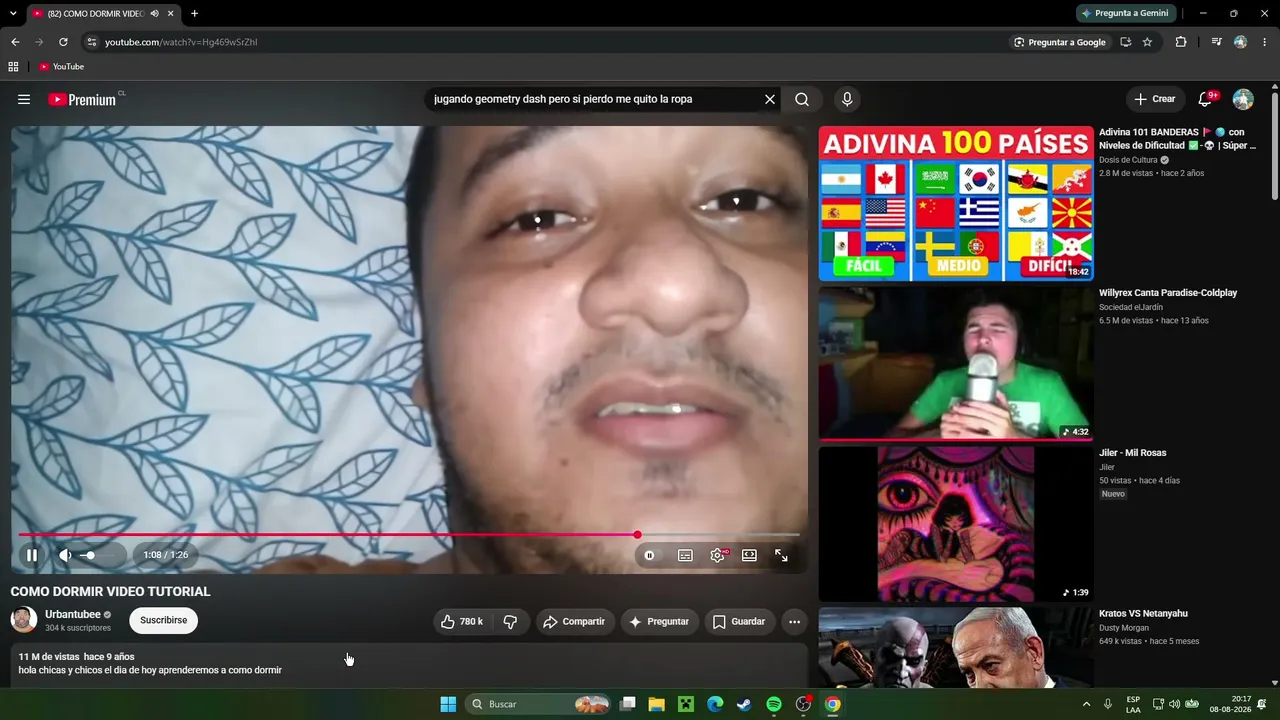The width and height of the screenshot is (1280, 720).
Task: Open Chrome three-dot menu
Action: 1265,42
